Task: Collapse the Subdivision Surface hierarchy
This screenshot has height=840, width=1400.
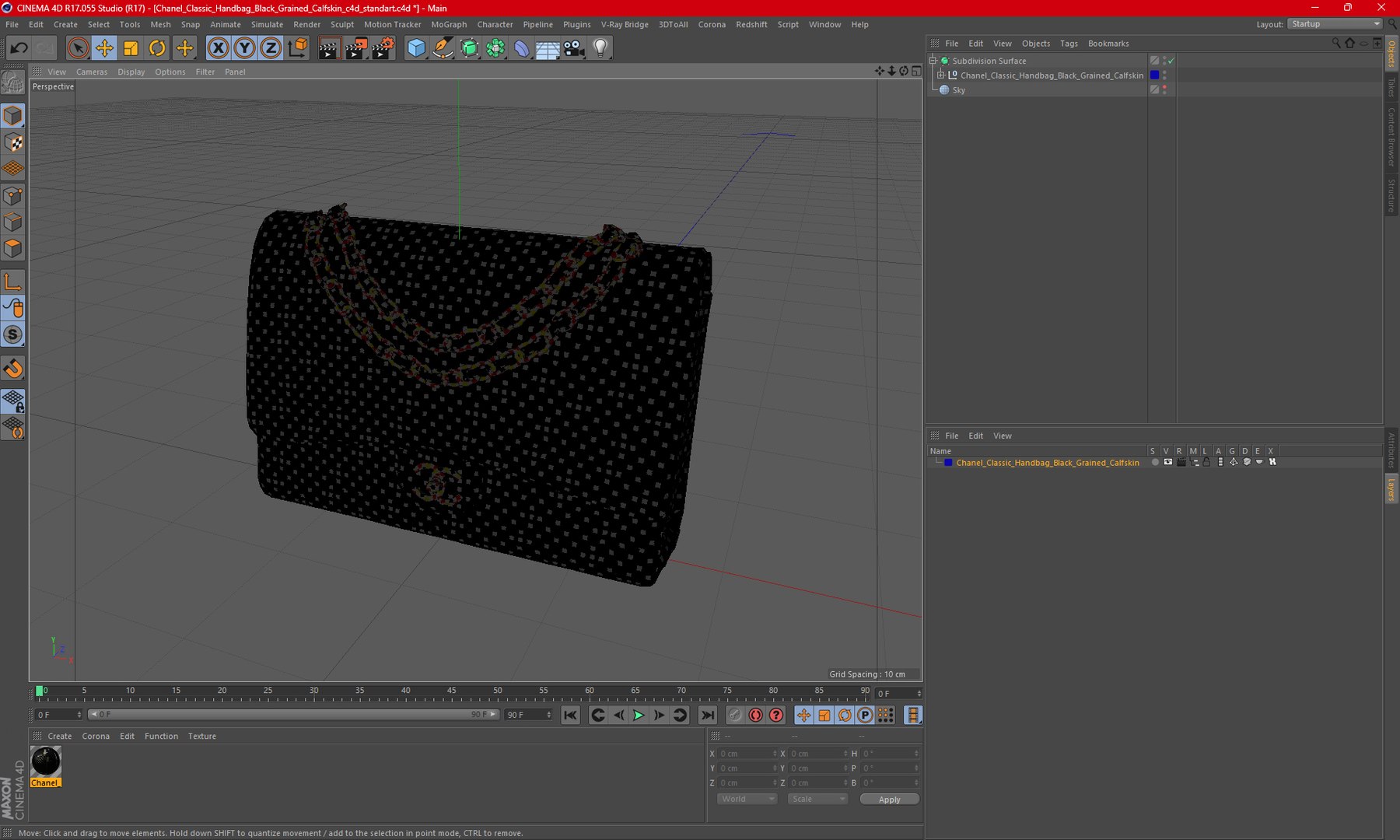Action: [933, 61]
